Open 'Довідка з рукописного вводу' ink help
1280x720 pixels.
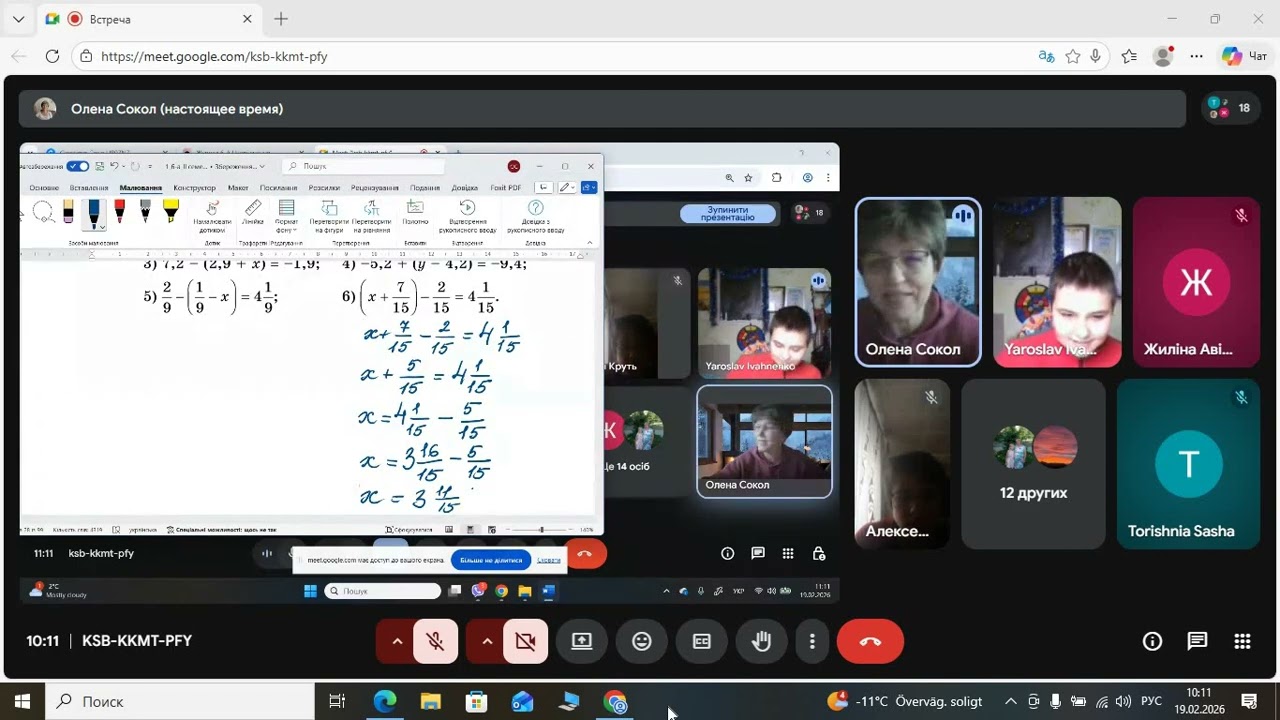pos(535,217)
